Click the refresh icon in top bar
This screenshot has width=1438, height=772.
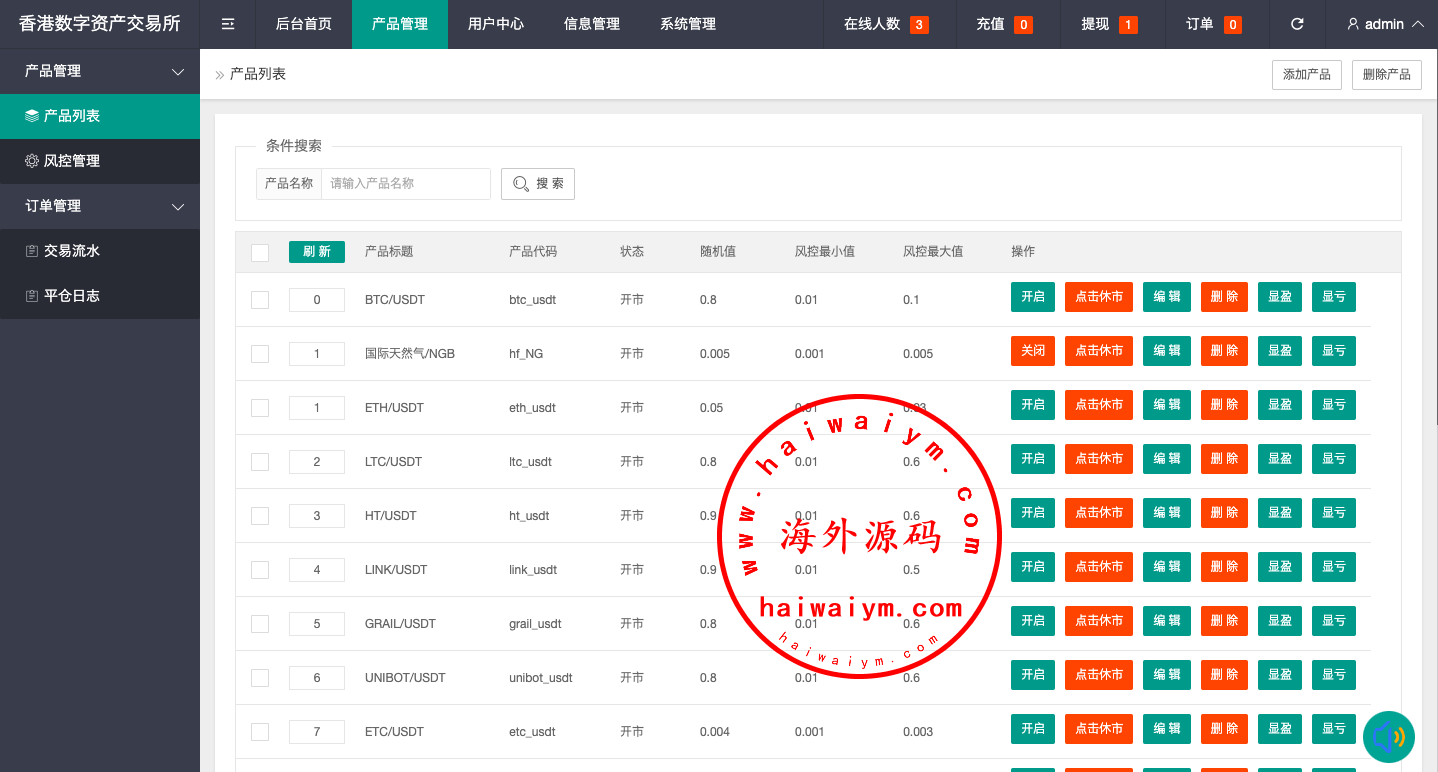pyautogui.click(x=1297, y=24)
